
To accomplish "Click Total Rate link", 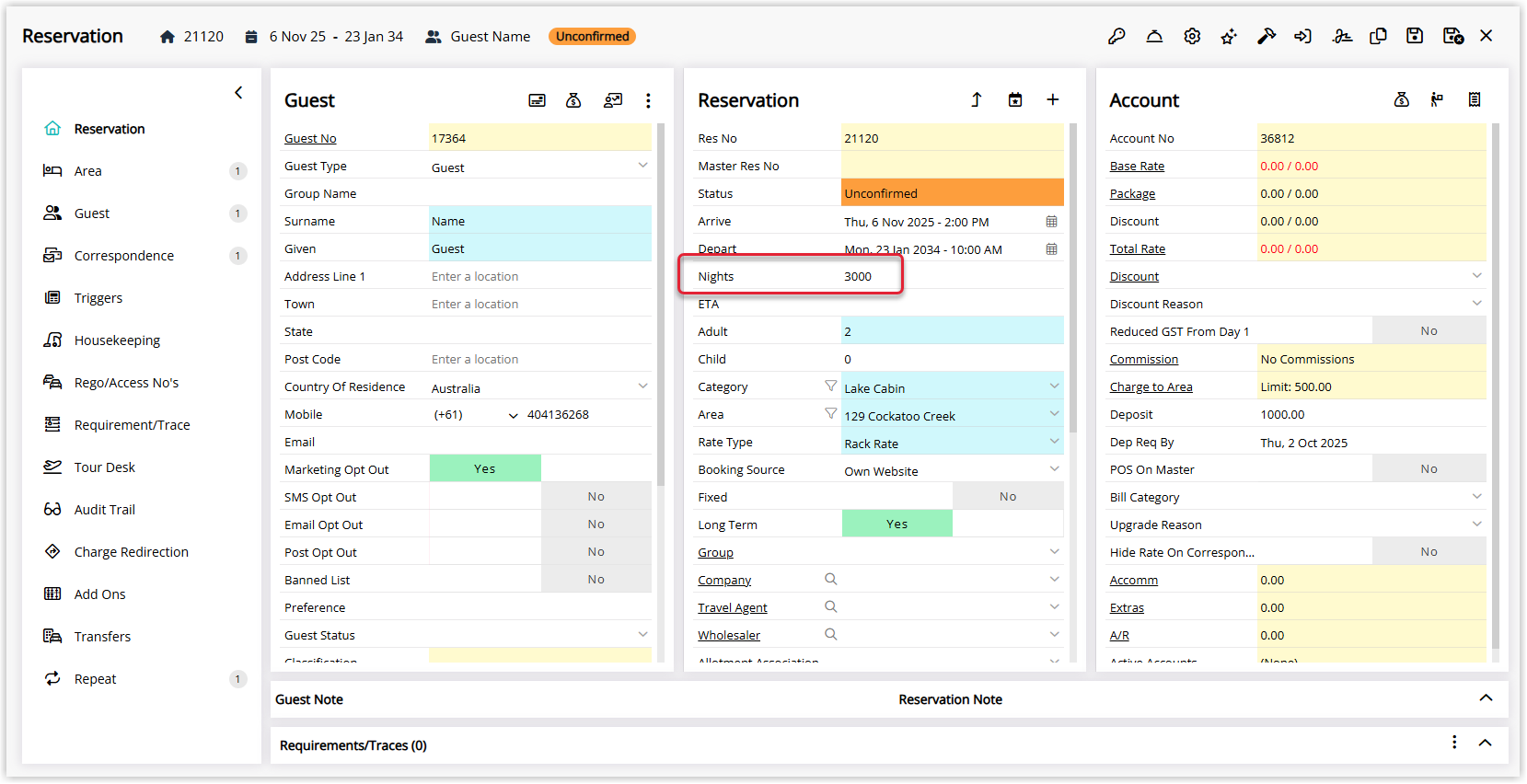I will click(1138, 248).
